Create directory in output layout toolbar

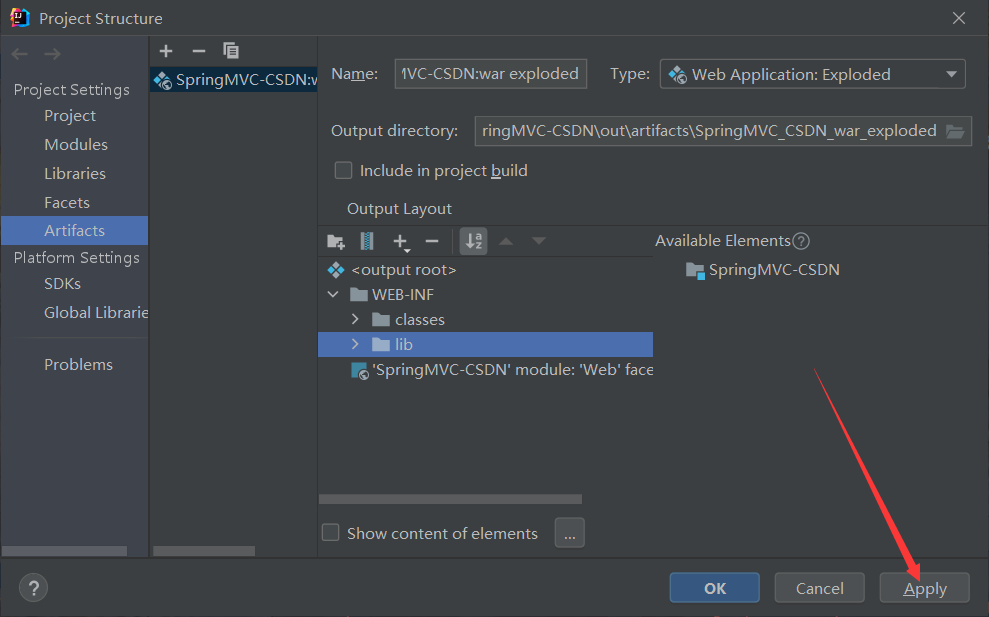tap(336, 241)
